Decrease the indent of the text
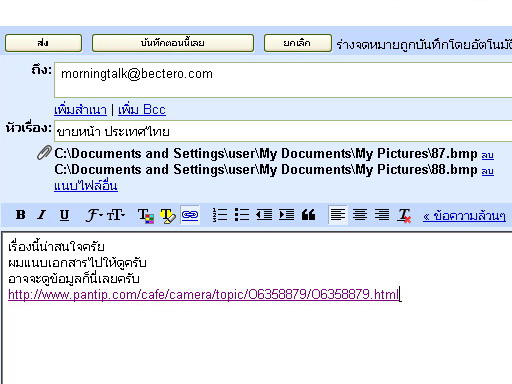 (x=264, y=215)
